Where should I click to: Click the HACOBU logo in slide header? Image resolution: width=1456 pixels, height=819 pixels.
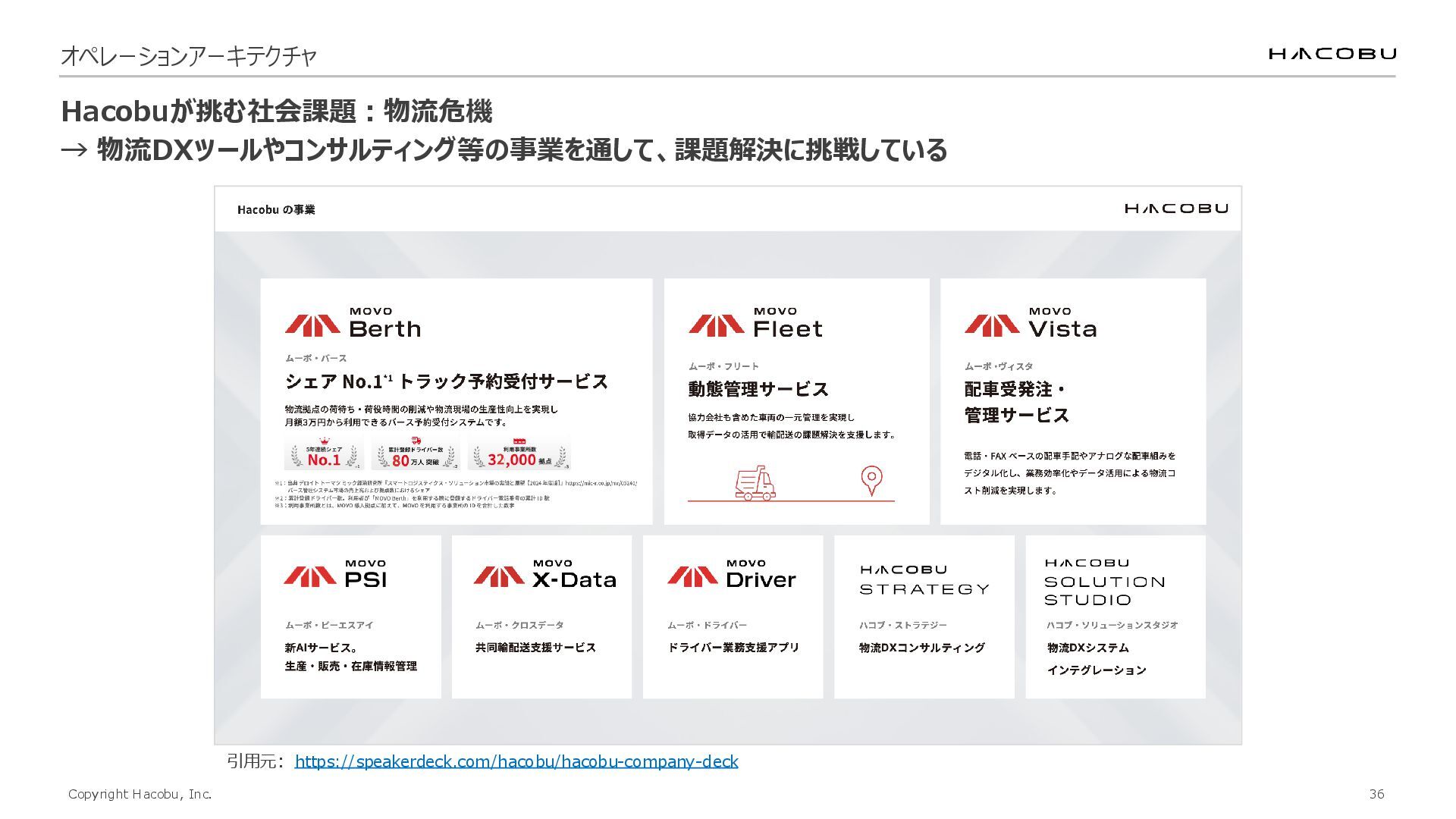(x=1332, y=54)
